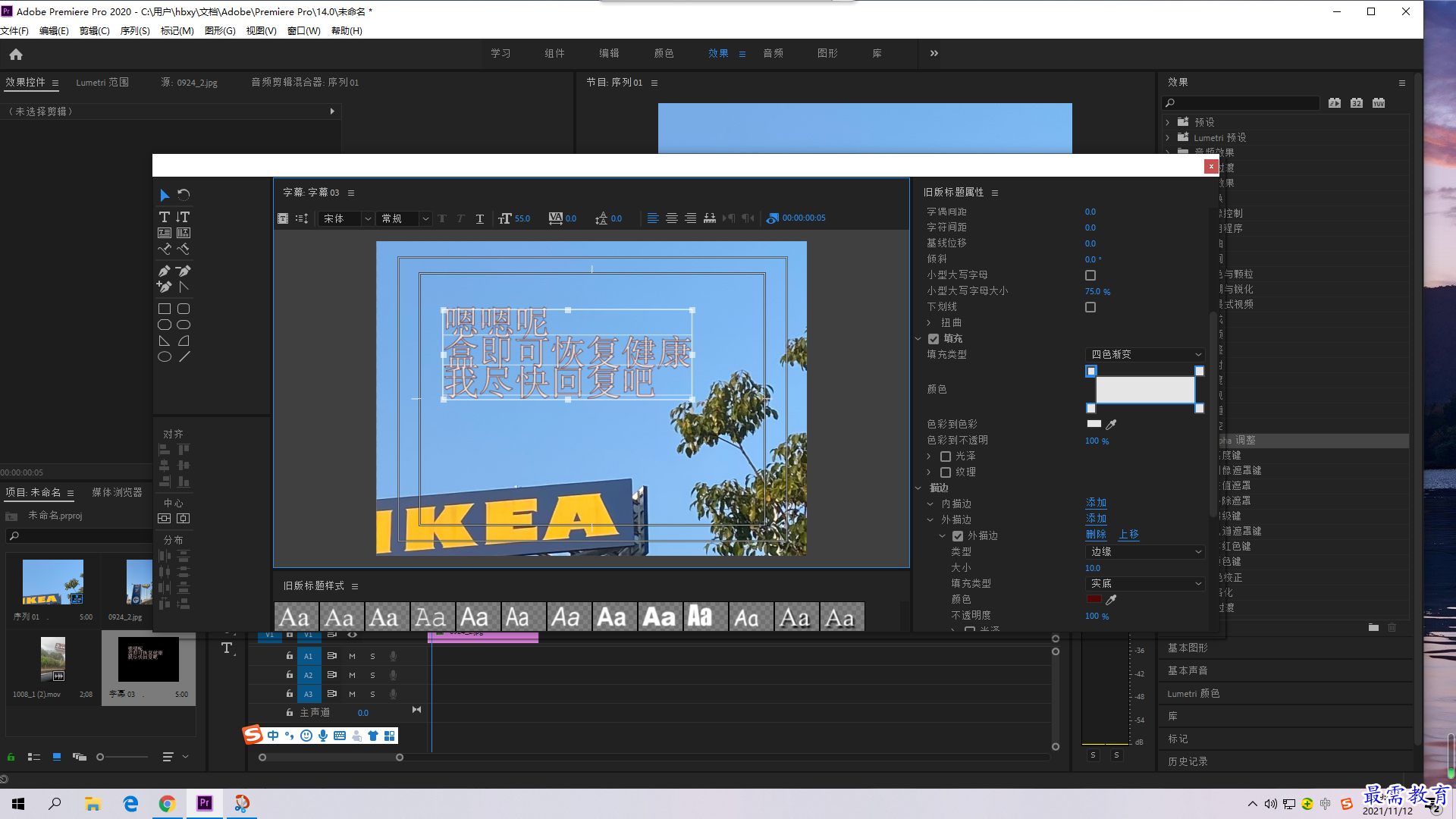Screen dimensions: 1456x819
Task: Expand the 扭曲 section
Action: tap(928, 322)
